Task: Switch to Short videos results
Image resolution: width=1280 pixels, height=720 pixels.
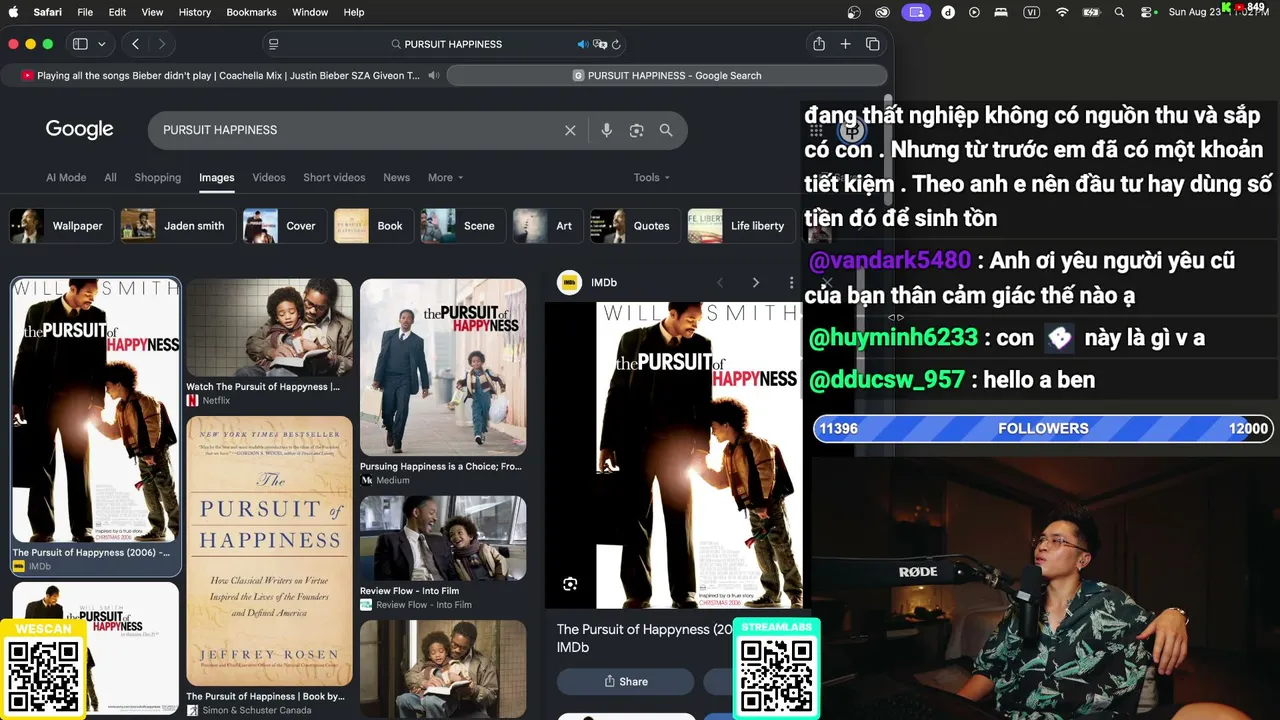Action: (x=334, y=177)
